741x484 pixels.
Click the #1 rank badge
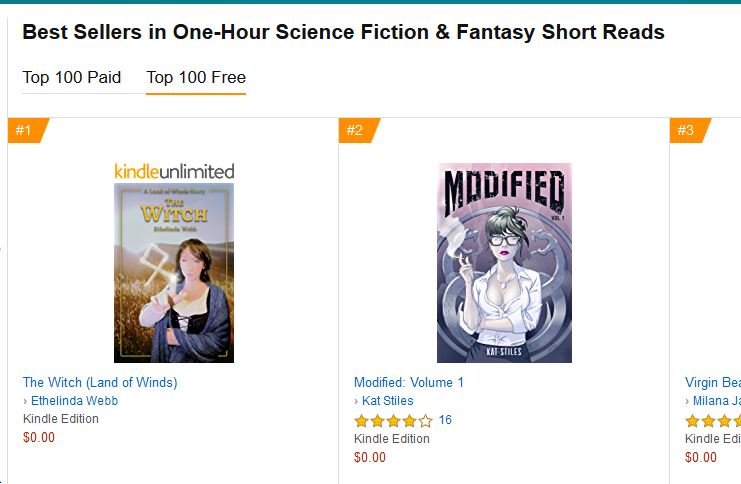coord(25,130)
